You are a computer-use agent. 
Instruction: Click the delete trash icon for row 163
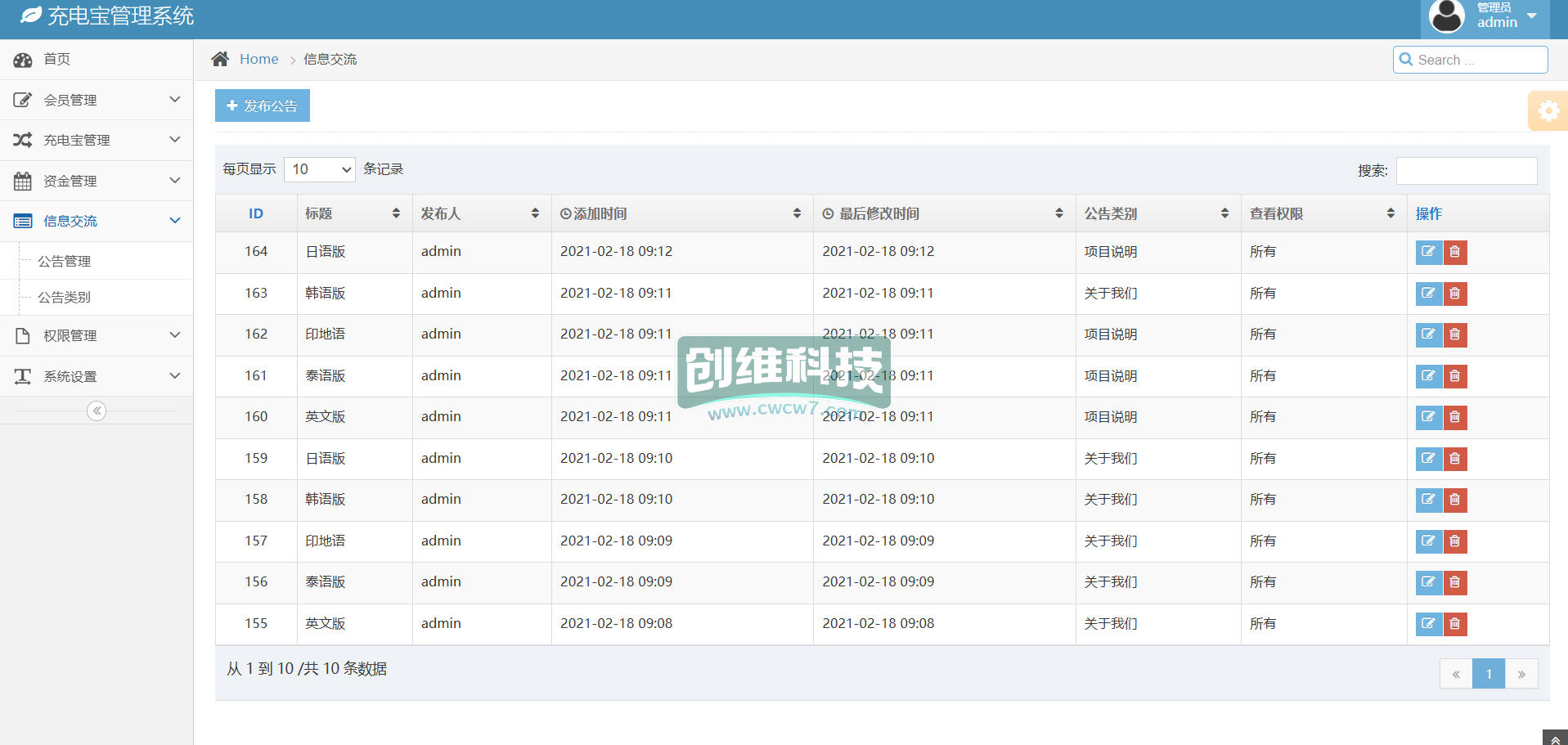[x=1455, y=294]
